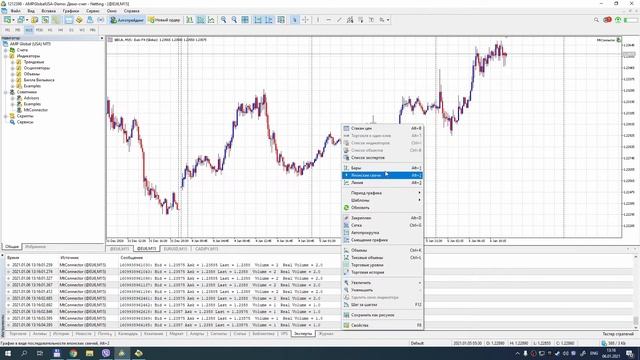Toggle Торговые уровни in context menu
The image size is (640, 360).
382,265
